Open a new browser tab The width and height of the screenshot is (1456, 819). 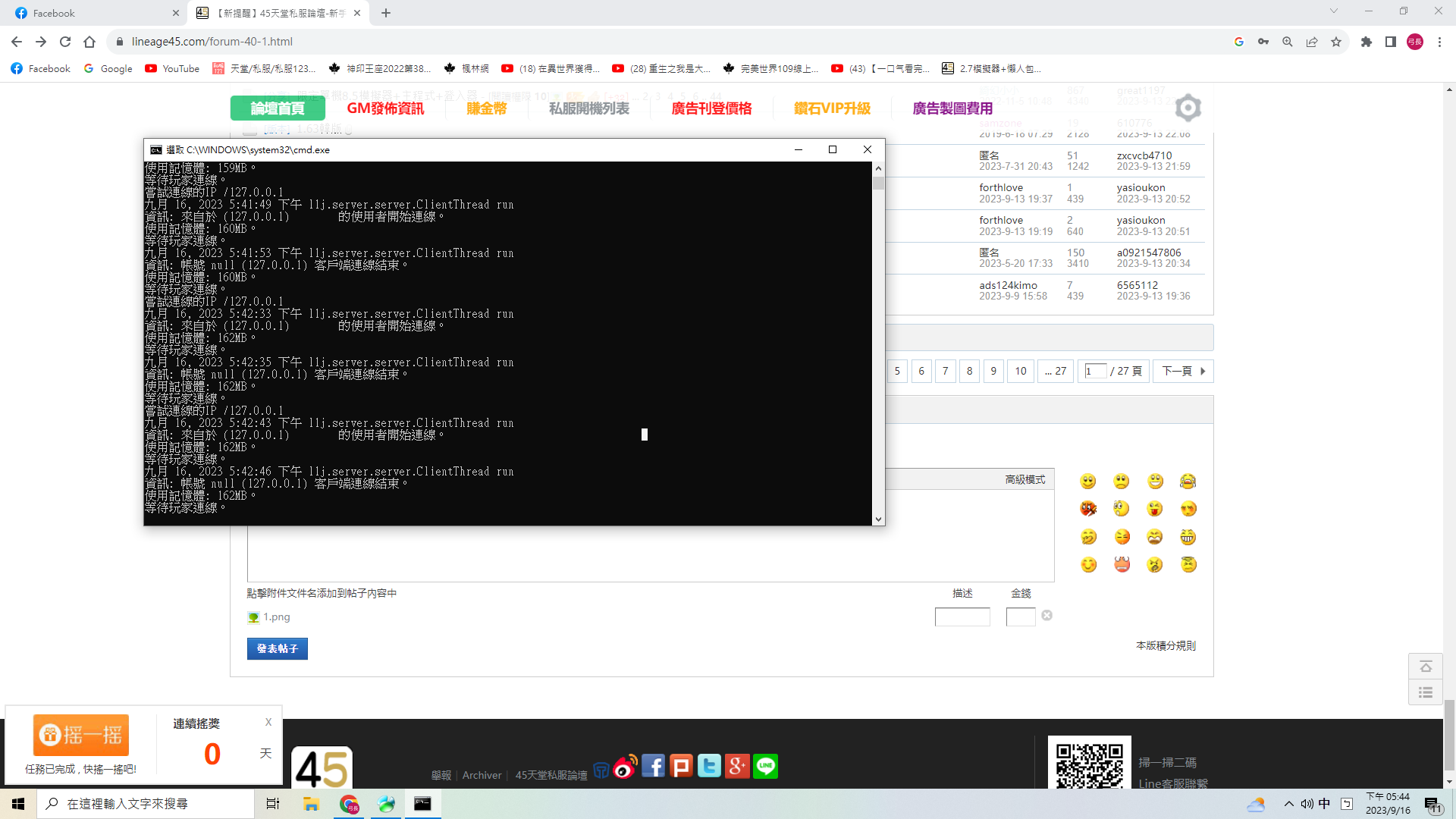click(x=386, y=13)
